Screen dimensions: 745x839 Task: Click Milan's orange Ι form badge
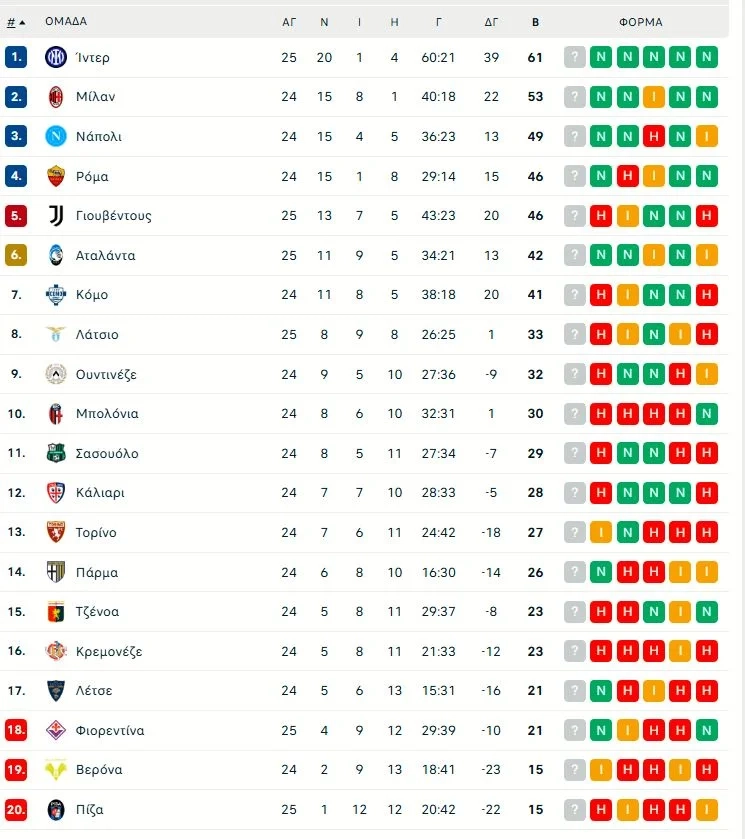click(x=654, y=97)
